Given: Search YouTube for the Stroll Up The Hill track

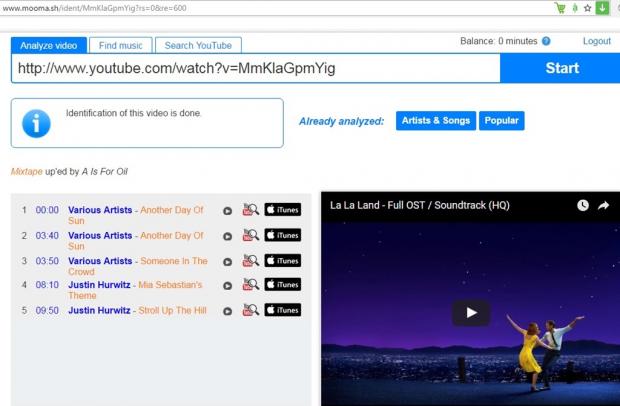Looking at the screenshot, I should [x=250, y=310].
